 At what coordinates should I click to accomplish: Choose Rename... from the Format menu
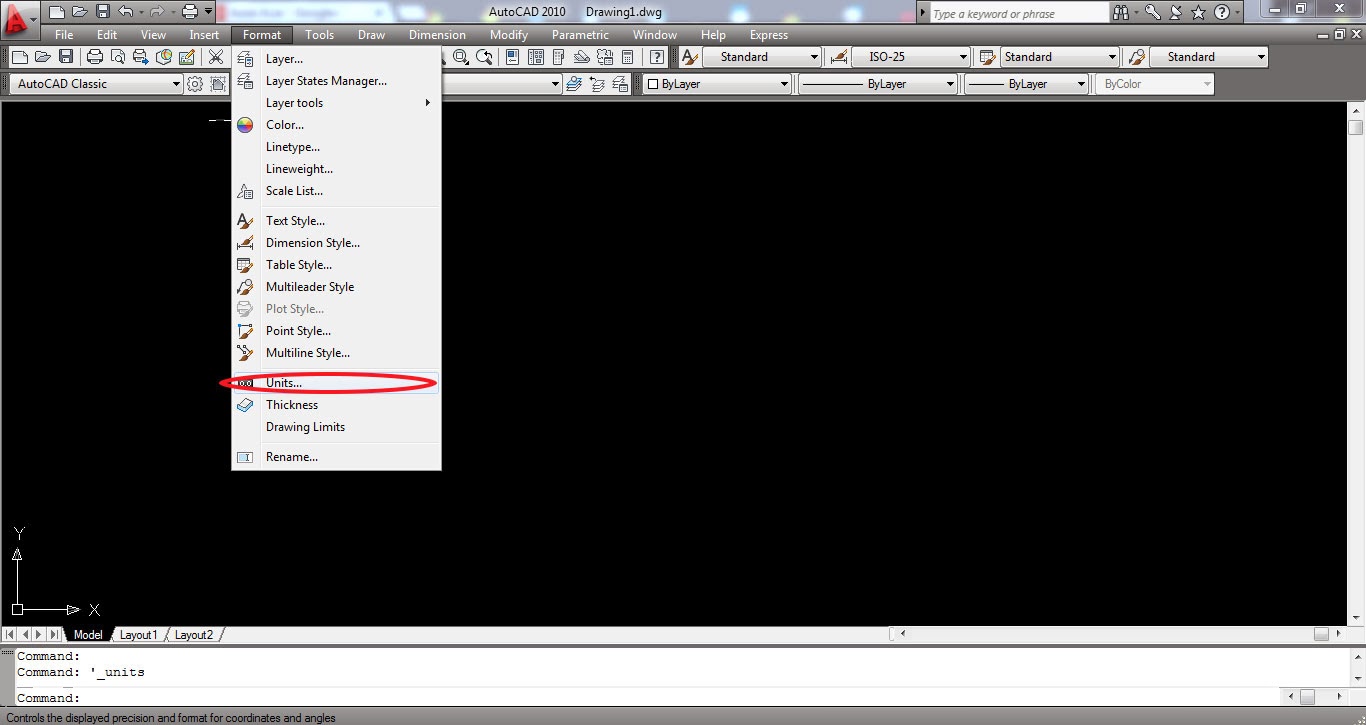[336, 457]
